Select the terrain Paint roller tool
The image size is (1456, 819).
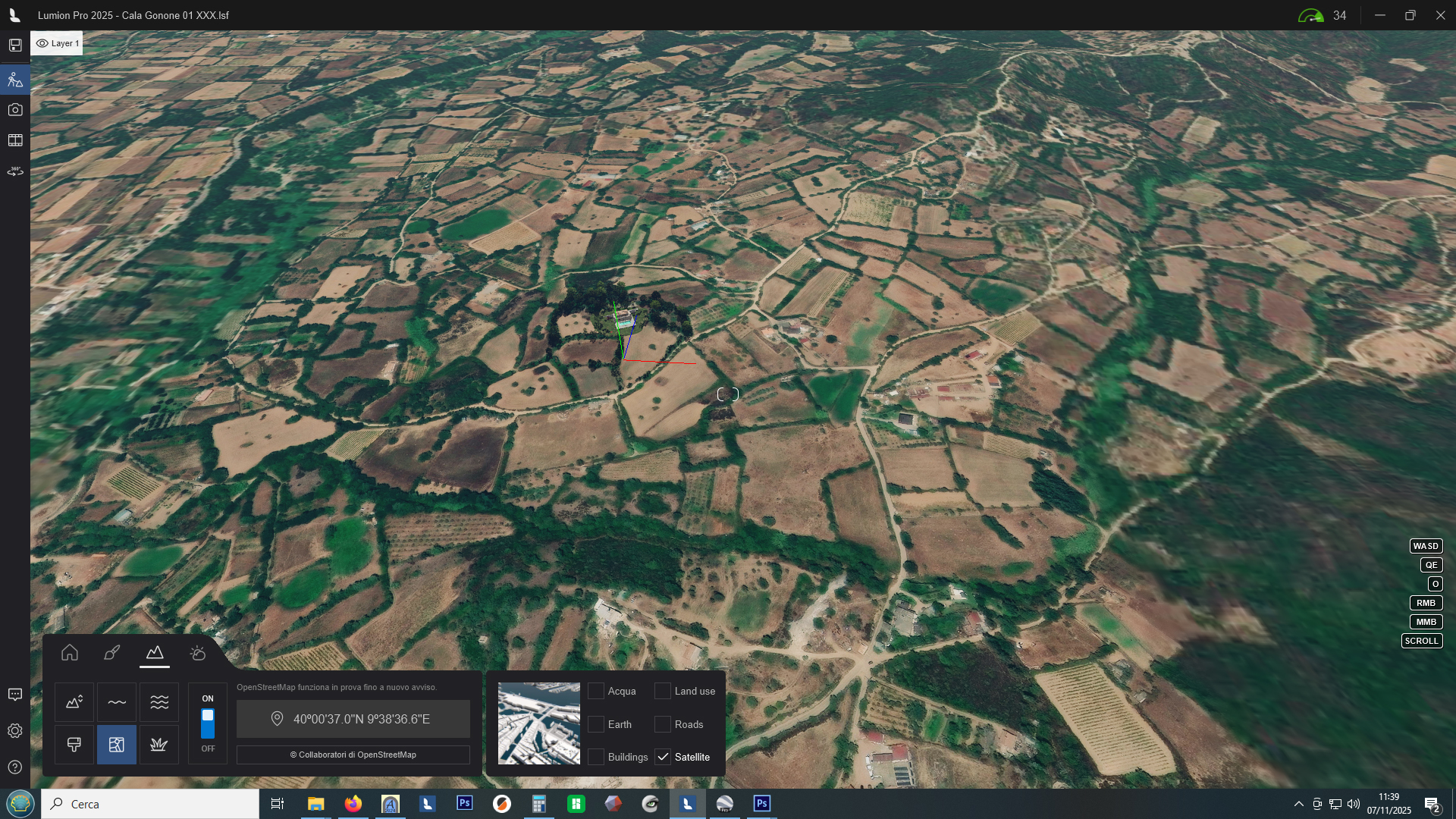(74, 745)
